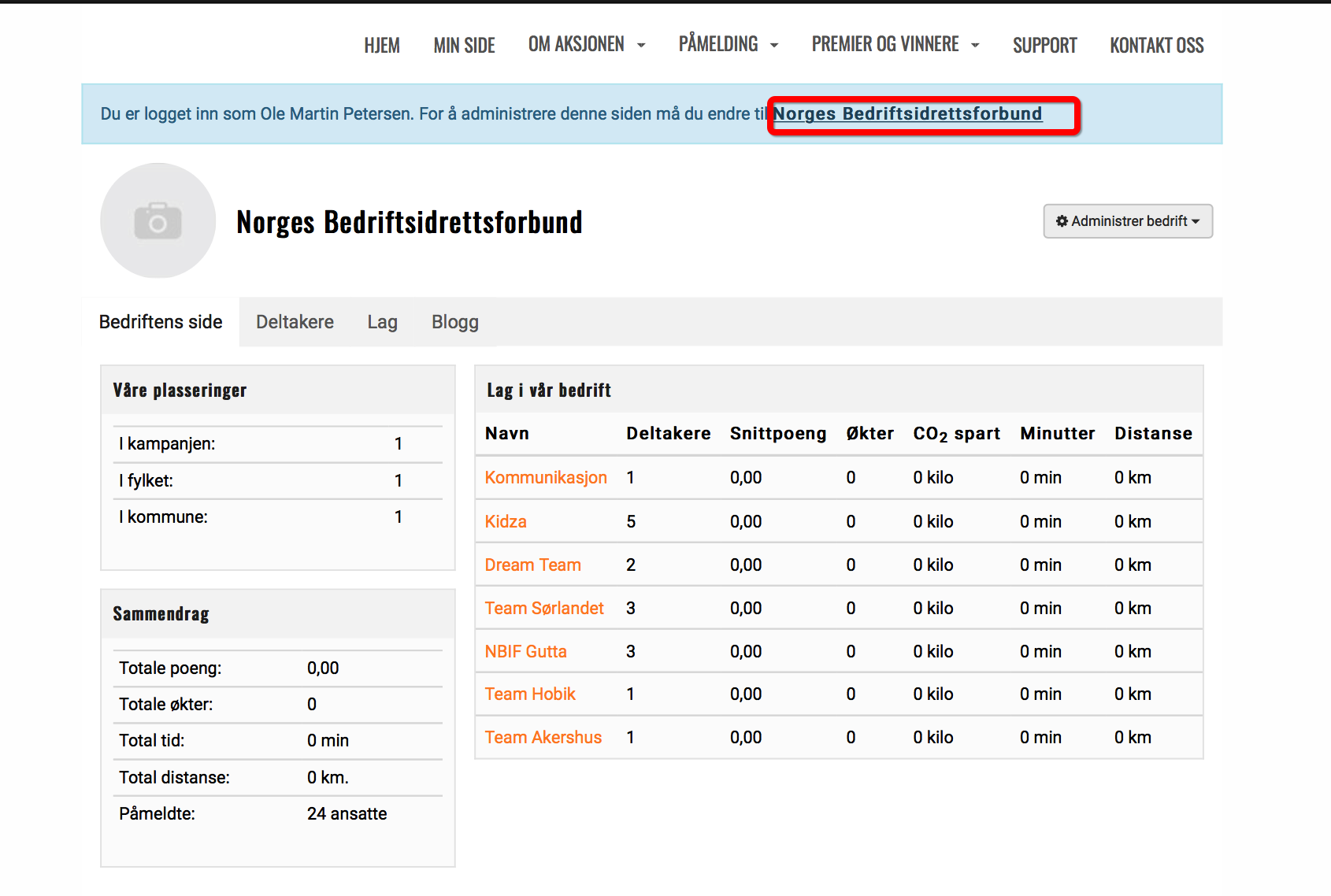Click the Økter column header
The height and width of the screenshot is (896, 1331).
pos(870,434)
